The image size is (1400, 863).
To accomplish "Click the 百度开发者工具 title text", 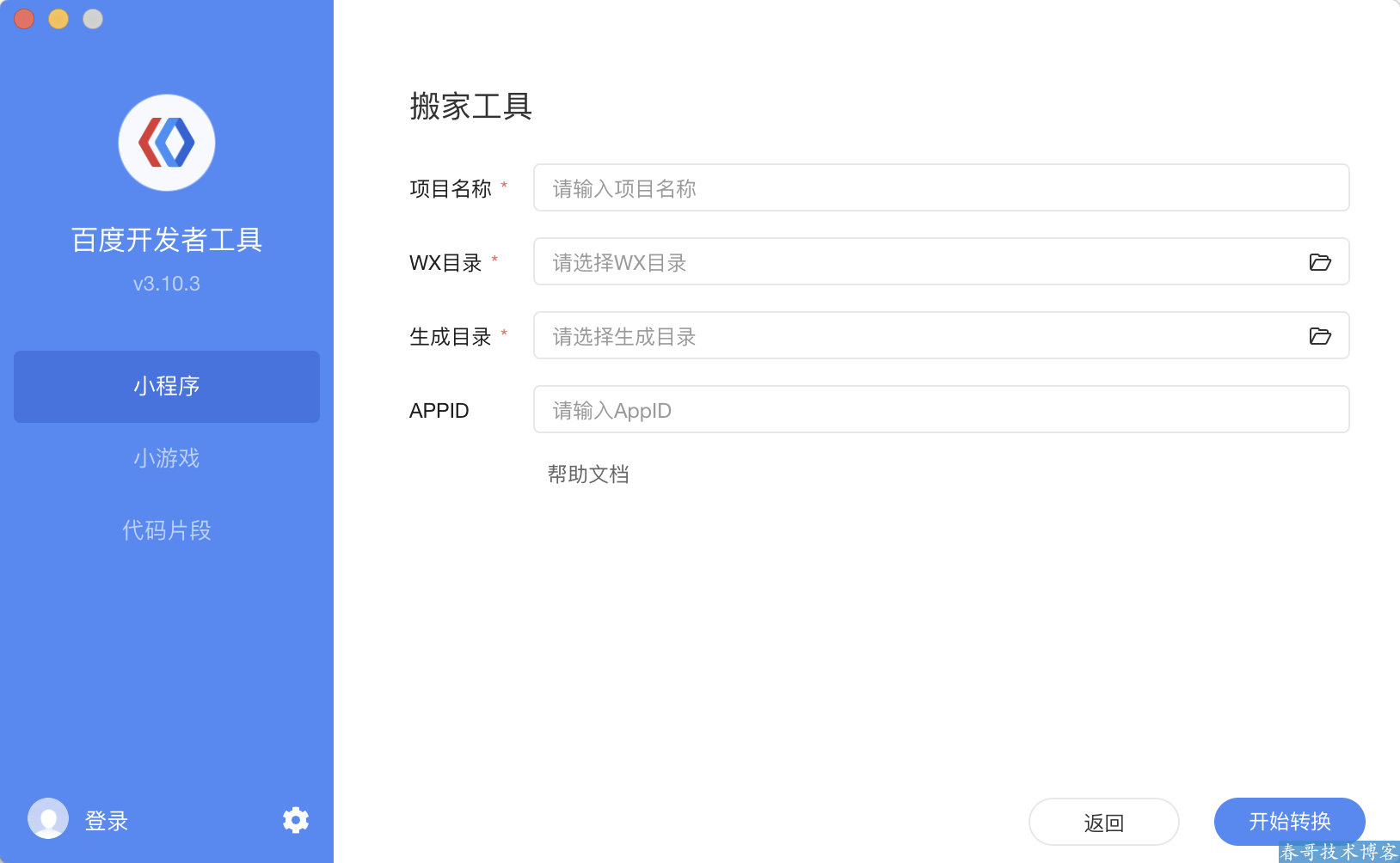I will 167,240.
